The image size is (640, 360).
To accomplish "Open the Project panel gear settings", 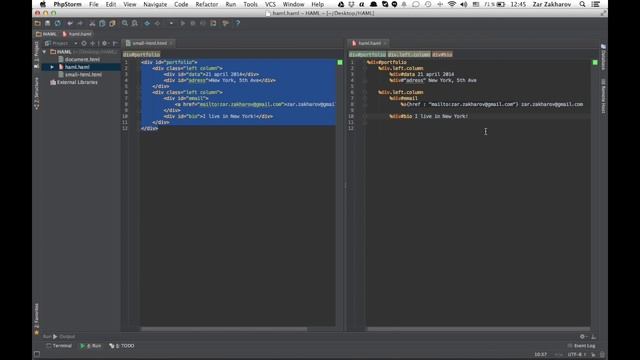I will 105,43.
